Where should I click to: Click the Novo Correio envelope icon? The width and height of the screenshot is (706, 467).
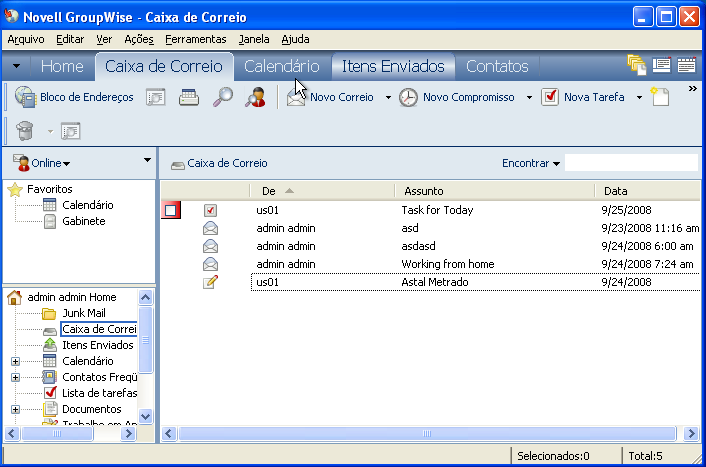click(296, 97)
